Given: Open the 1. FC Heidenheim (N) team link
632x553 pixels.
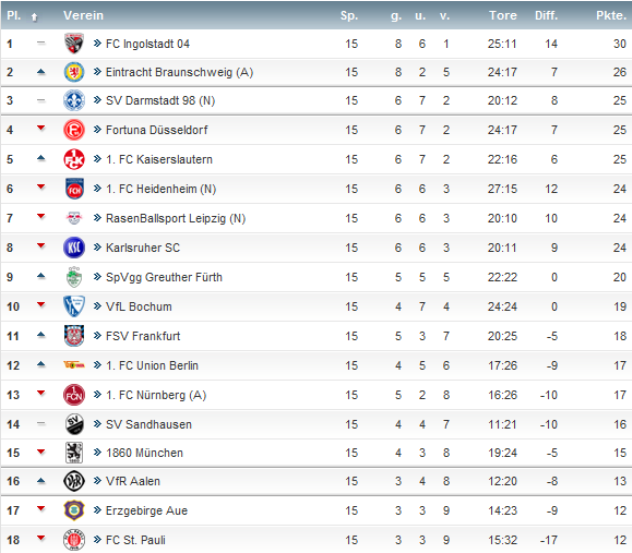Looking at the screenshot, I should [160, 189].
